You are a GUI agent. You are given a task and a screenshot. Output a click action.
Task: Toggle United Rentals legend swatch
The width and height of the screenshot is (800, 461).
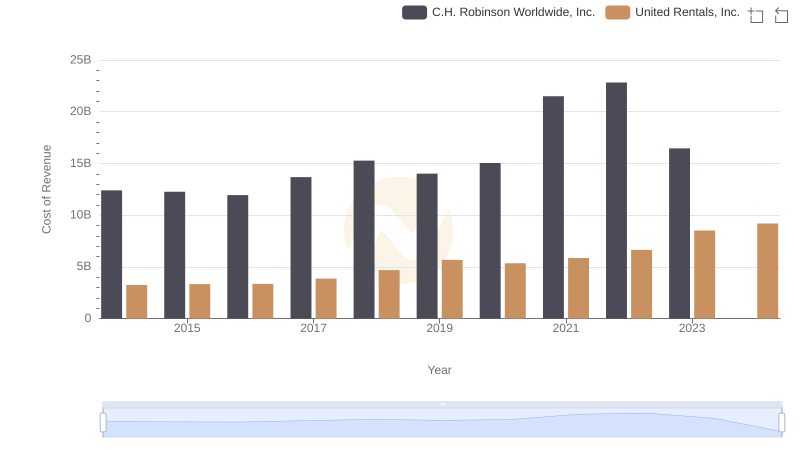[617, 12]
